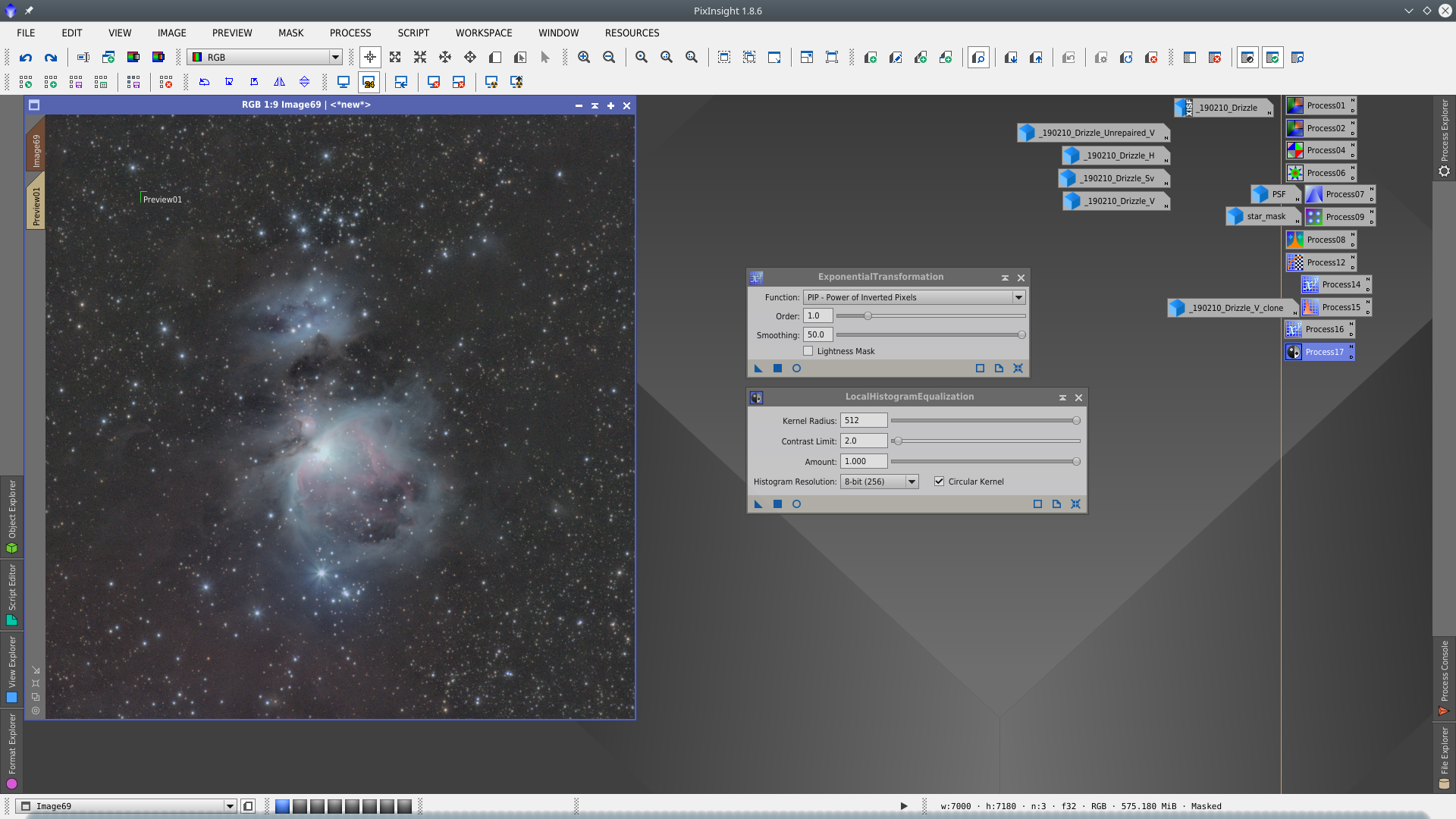This screenshot has height=819, width=1456.
Task: Reset LocalHistogramEqualization parameters icon
Action: 1075,504
